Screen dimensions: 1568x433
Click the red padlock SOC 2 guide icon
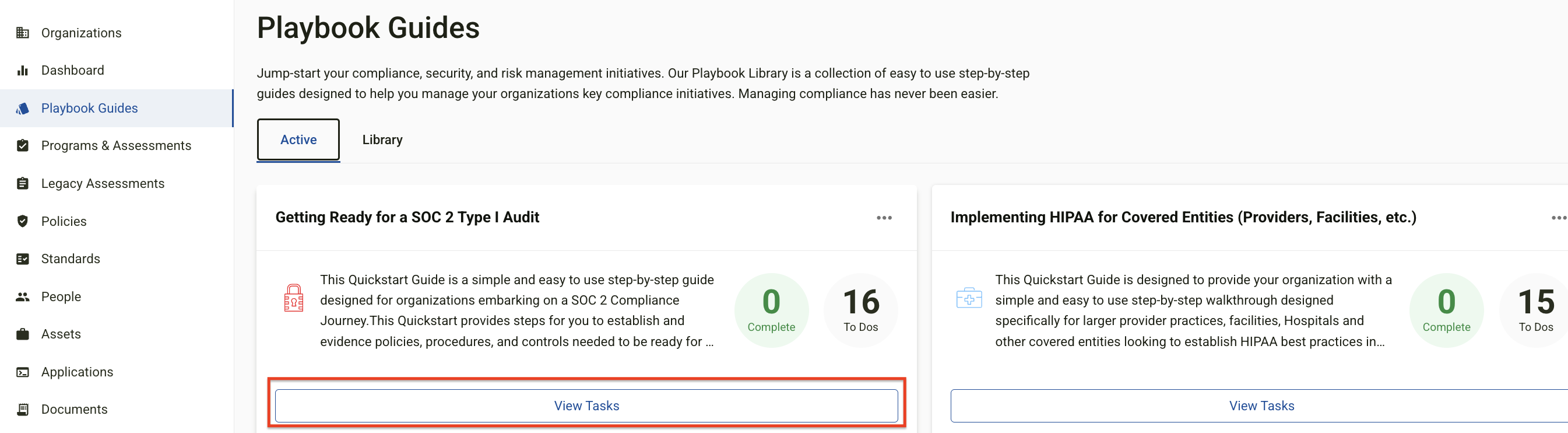tap(293, 298)
